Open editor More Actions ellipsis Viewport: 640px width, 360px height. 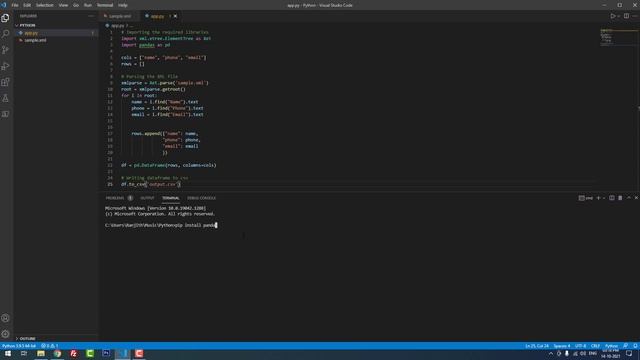[635, 16]
